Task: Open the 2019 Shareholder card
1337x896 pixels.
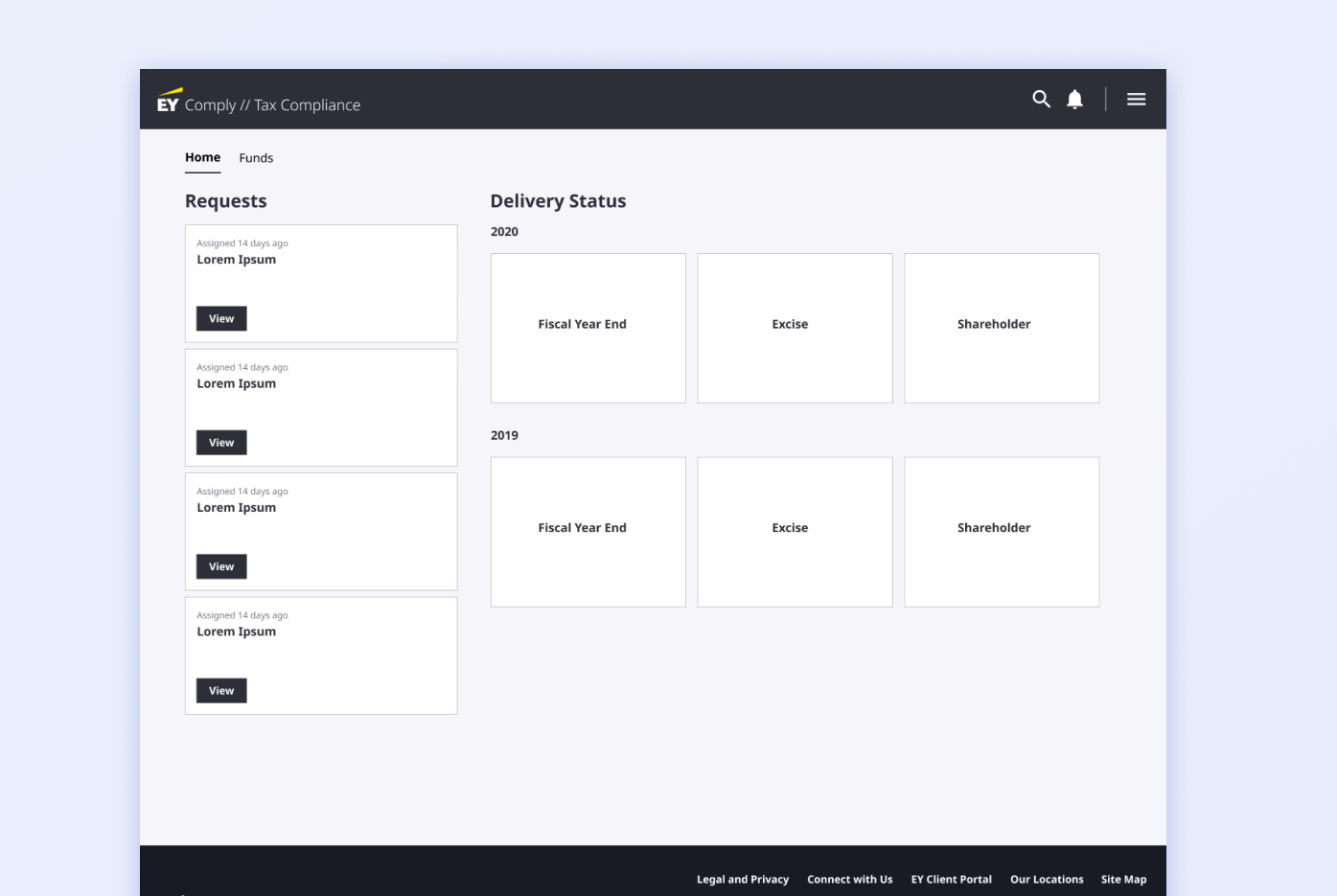Action: coord(1002,532)
